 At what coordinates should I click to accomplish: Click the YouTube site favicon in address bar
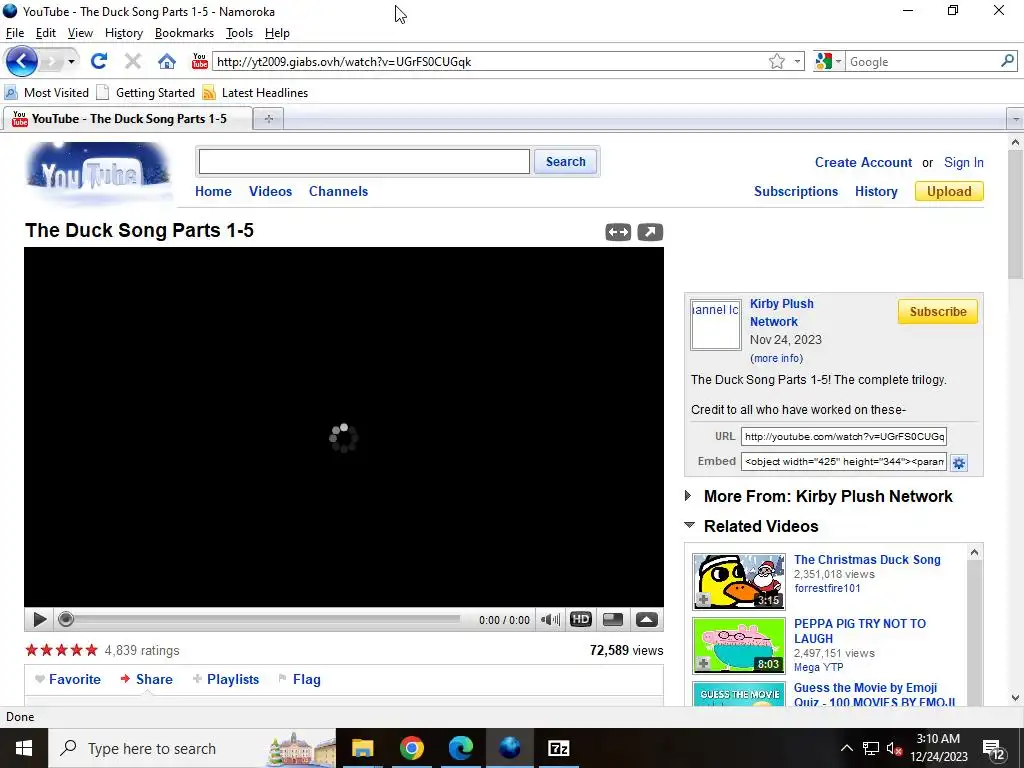(x=200, y=61)
